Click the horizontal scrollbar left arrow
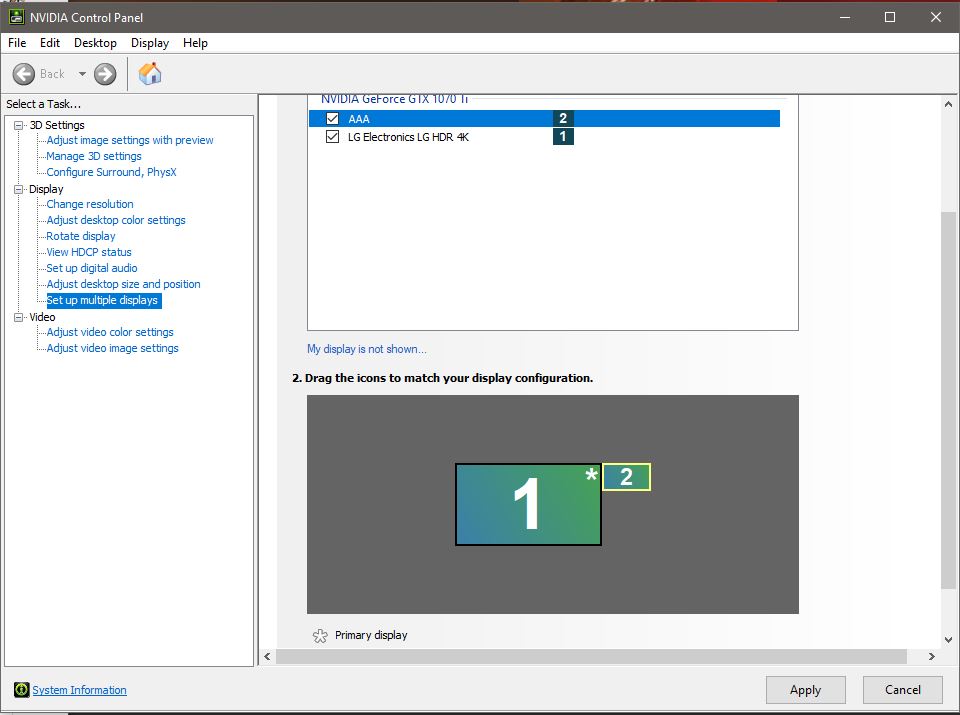The image size is (960, 715). (267, 656)
